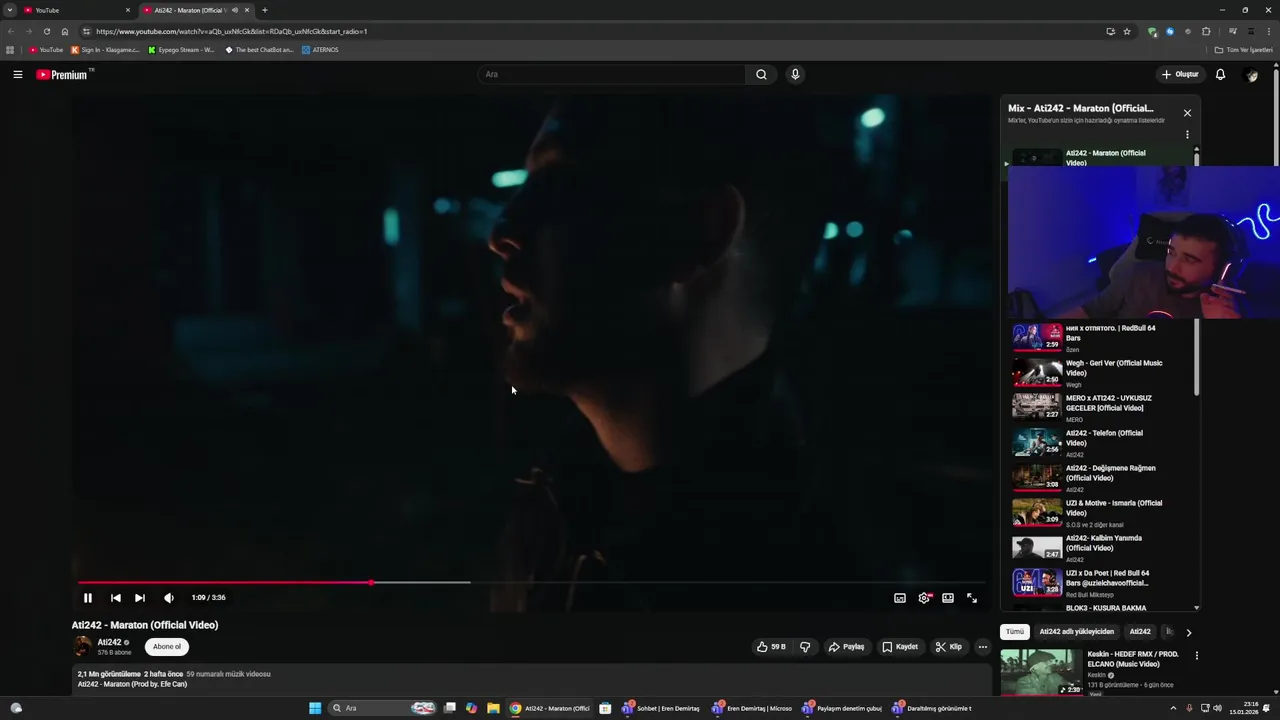Screen dimensions: 1280x720
Task: Open 'Tüm Yer İşaretleri' bookmarks folder
Action: pos(1243,50)
